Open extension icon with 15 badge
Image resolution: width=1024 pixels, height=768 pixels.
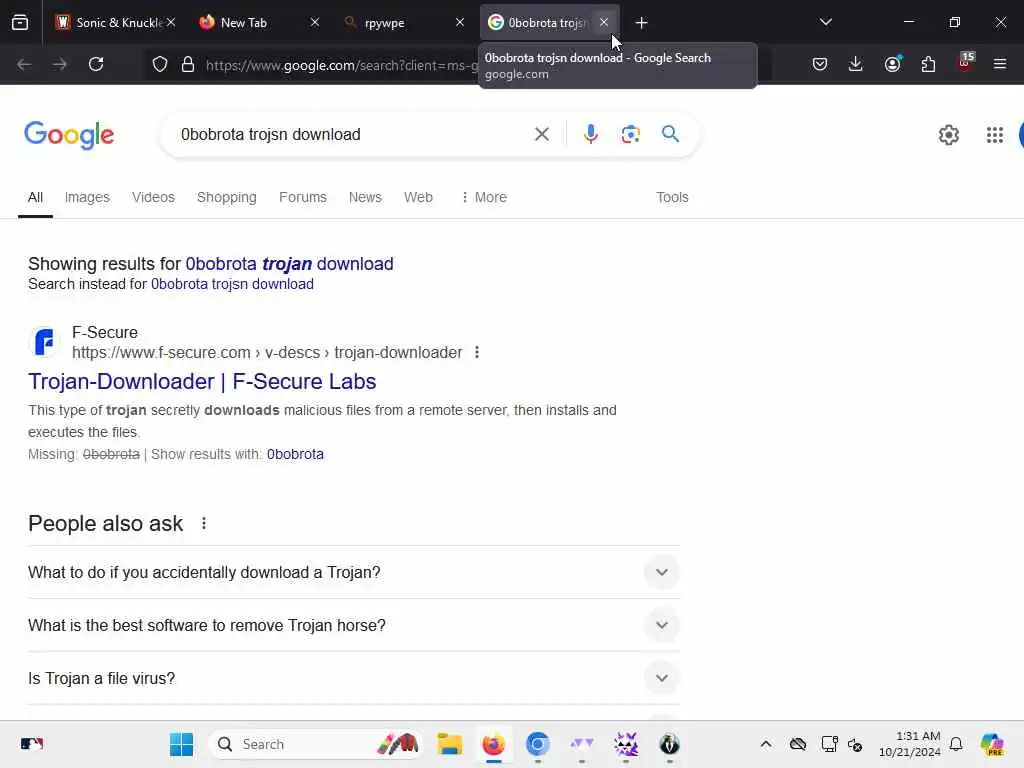coord(965,63)
